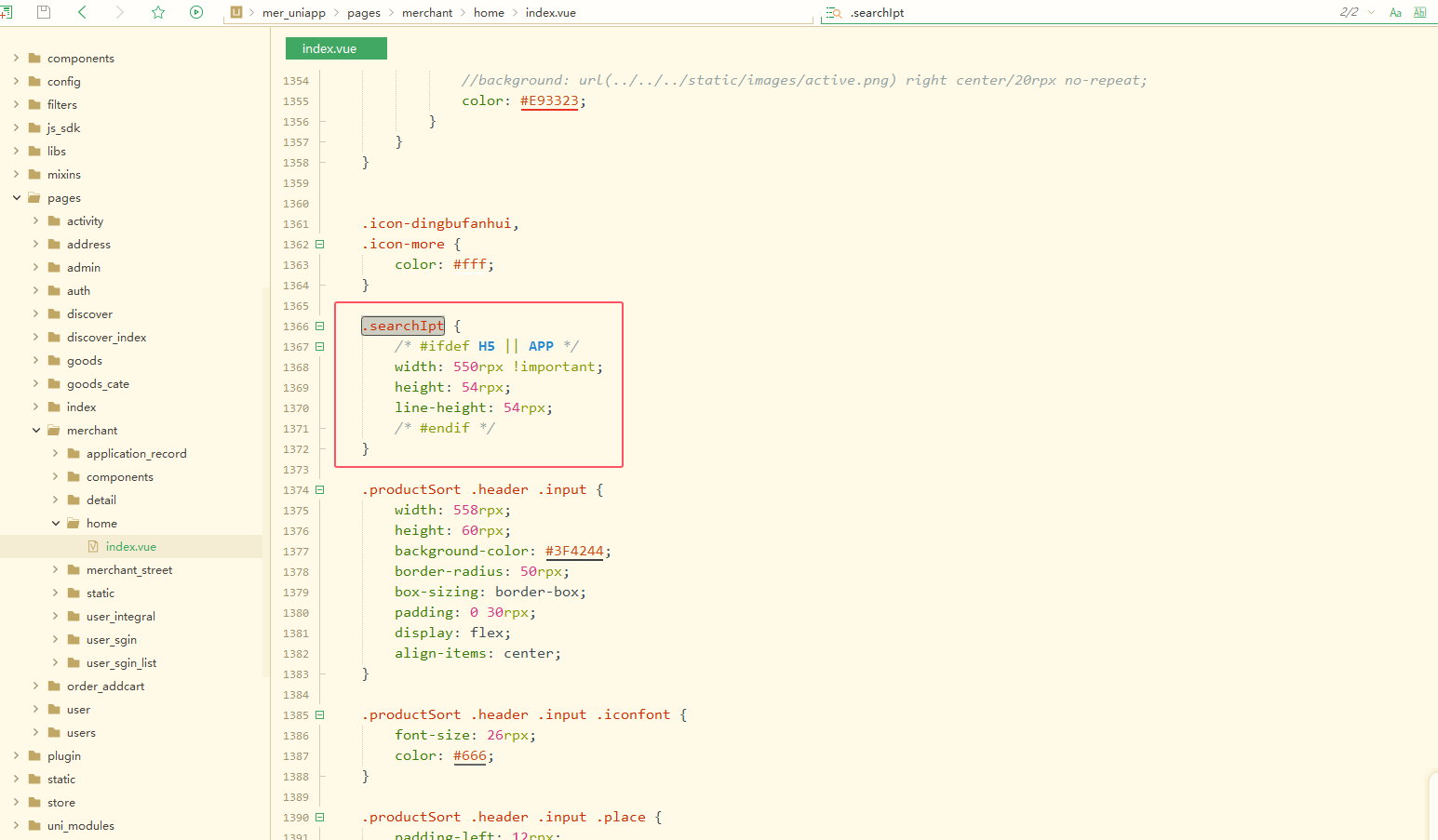Screen dimensions: 1438x840
Task: Switch to the index.vue editor tab
Action: coord(336,48)
